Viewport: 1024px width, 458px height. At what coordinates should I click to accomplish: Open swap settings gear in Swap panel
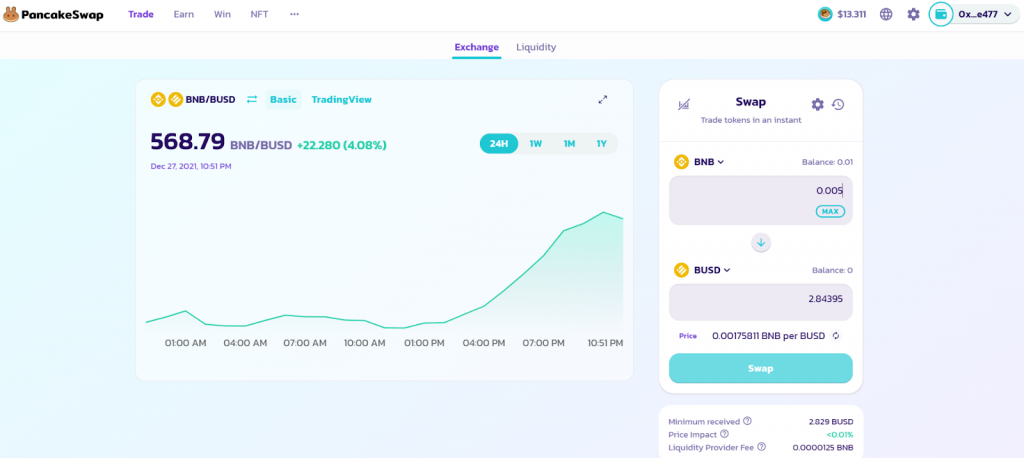click(817, 104)
